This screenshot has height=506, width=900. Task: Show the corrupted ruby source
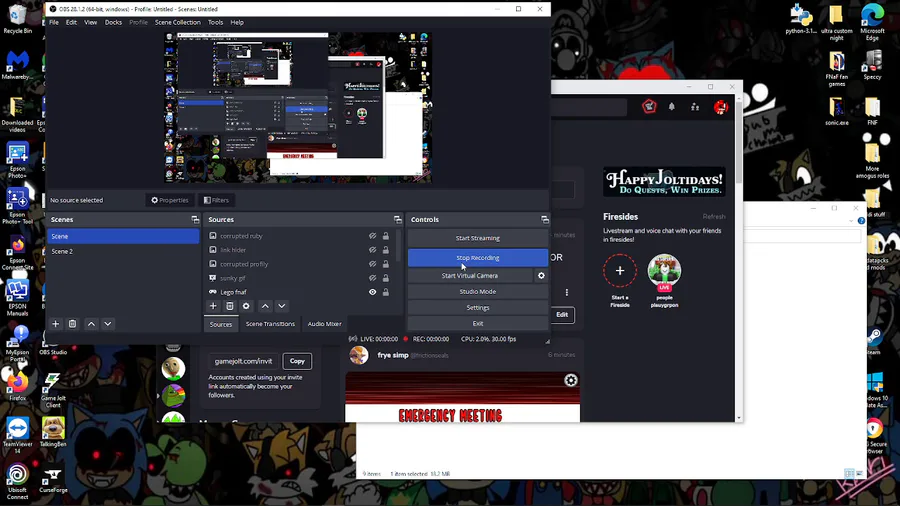(373, 236)
